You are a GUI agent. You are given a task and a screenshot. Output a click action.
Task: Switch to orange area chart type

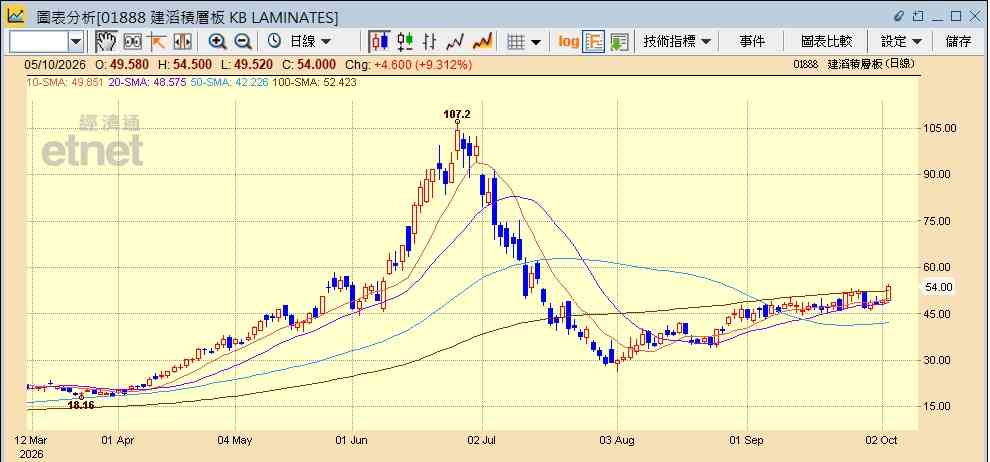click(x=482, y=42)
